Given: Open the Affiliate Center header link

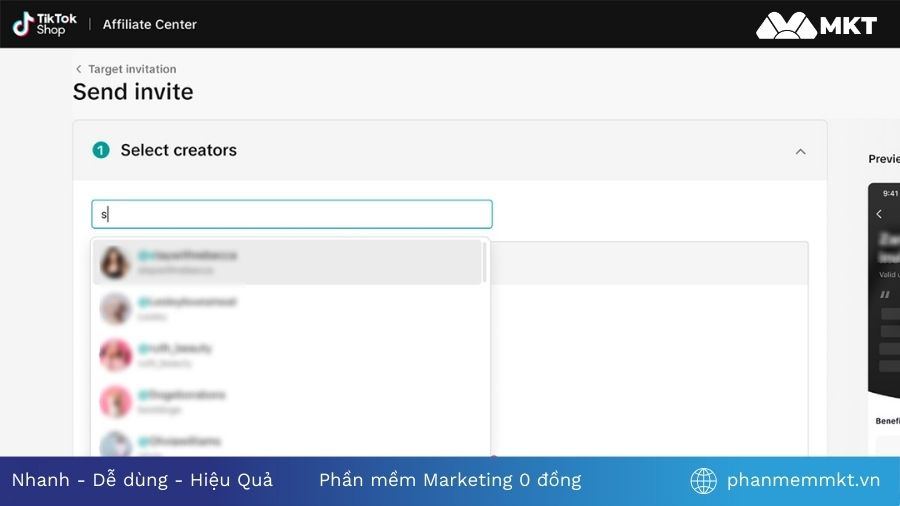Looking at the screenshot, I should click(x=150, y=24).
